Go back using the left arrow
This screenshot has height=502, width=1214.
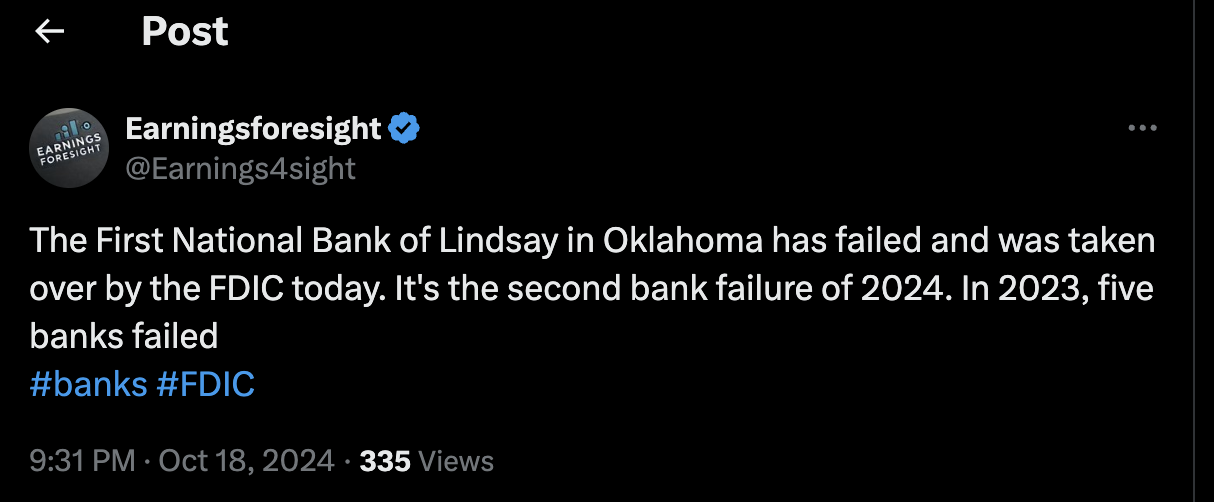[x=49, y=32]
